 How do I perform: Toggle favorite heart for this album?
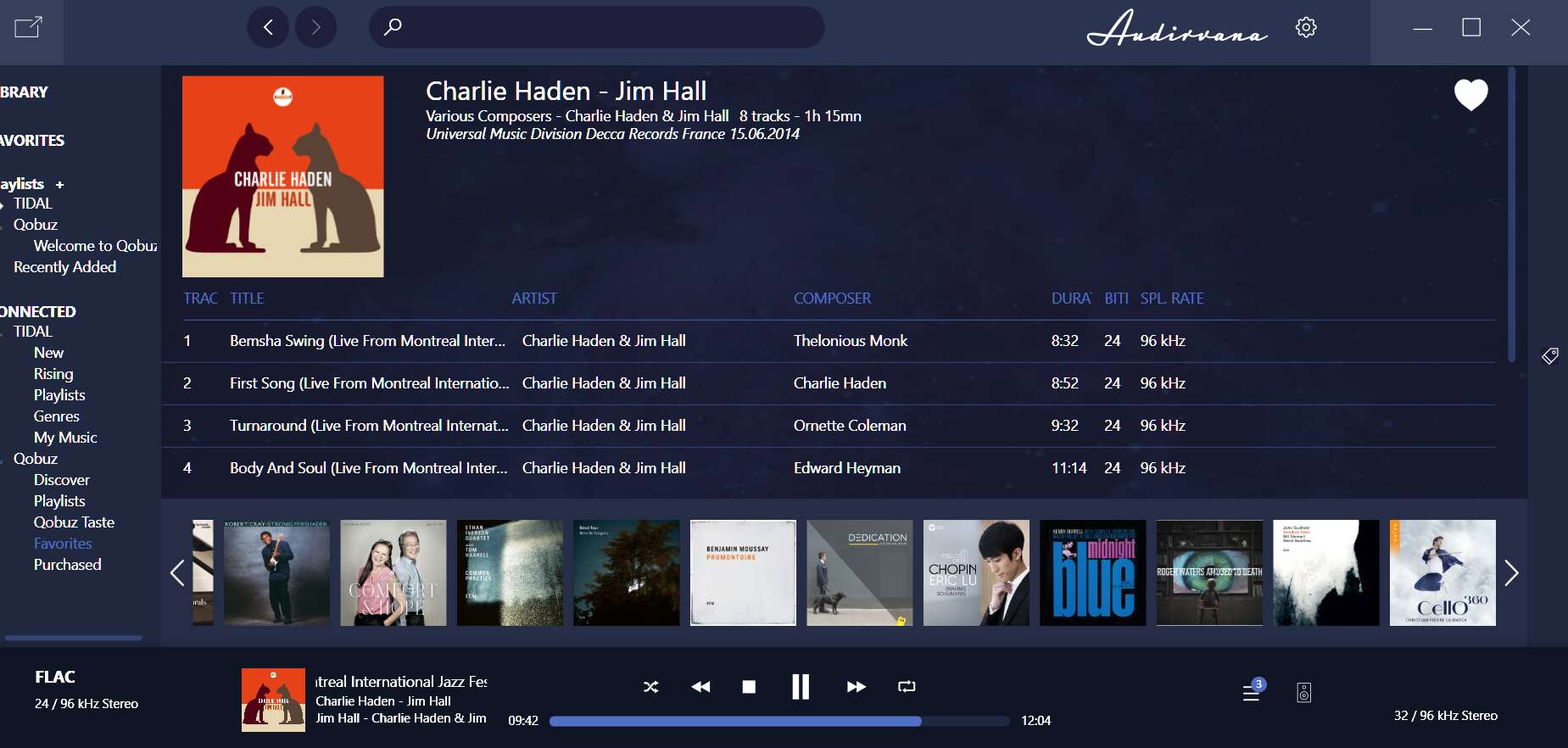tap(1470, 94)
